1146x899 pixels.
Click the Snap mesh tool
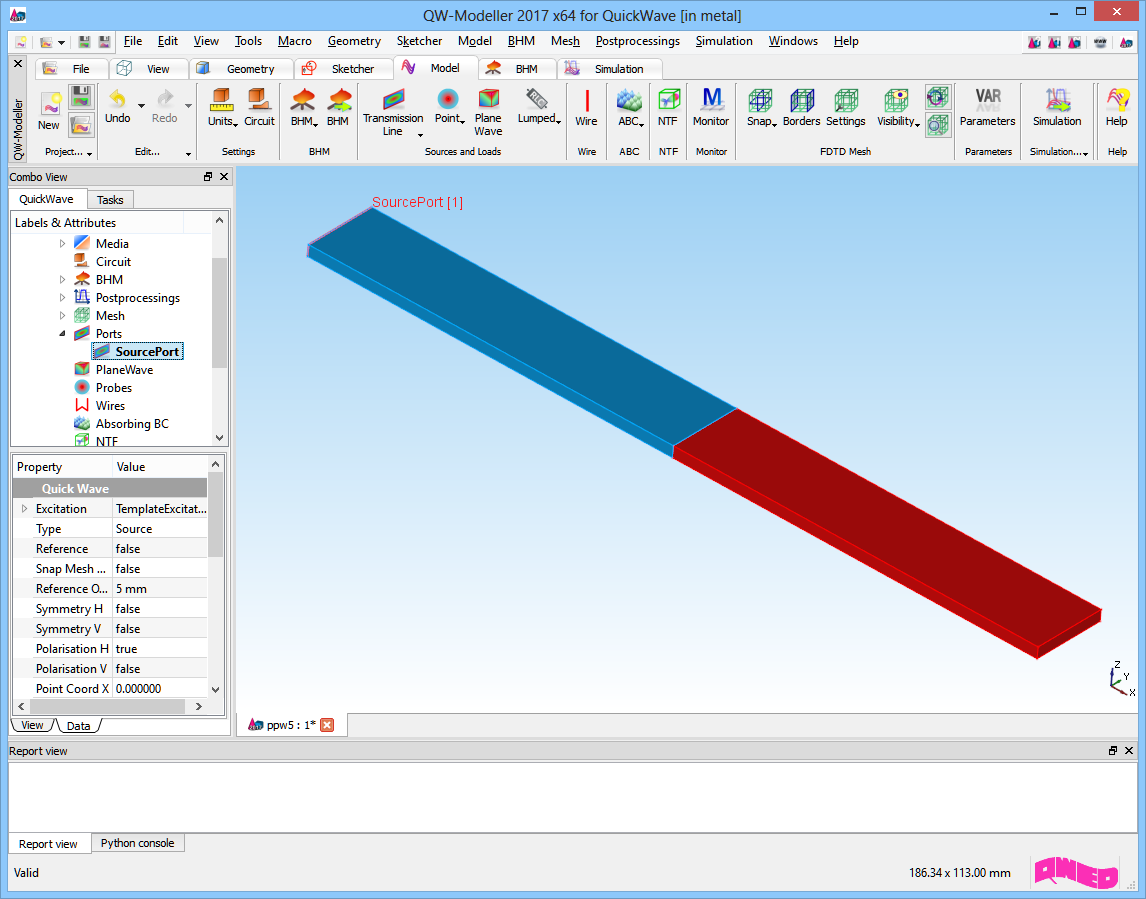click(760, 107)
